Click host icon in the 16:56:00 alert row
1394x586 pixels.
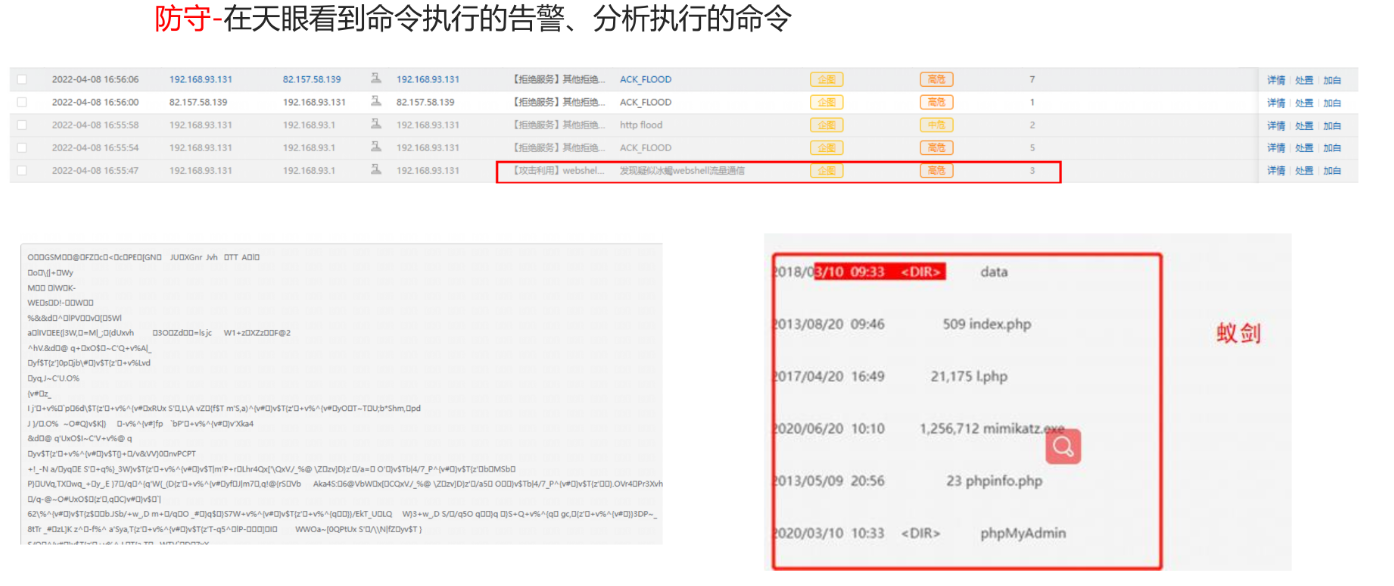376,102
